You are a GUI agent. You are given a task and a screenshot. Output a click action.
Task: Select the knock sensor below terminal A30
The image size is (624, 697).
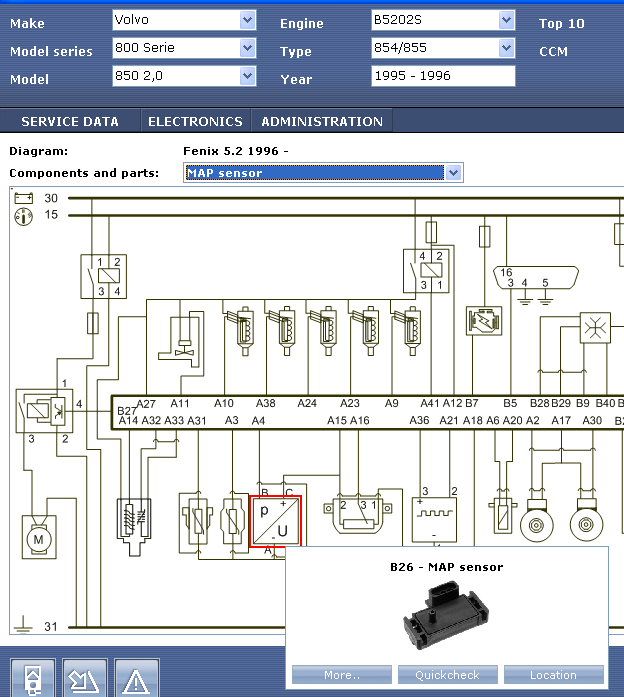(586, 520)
